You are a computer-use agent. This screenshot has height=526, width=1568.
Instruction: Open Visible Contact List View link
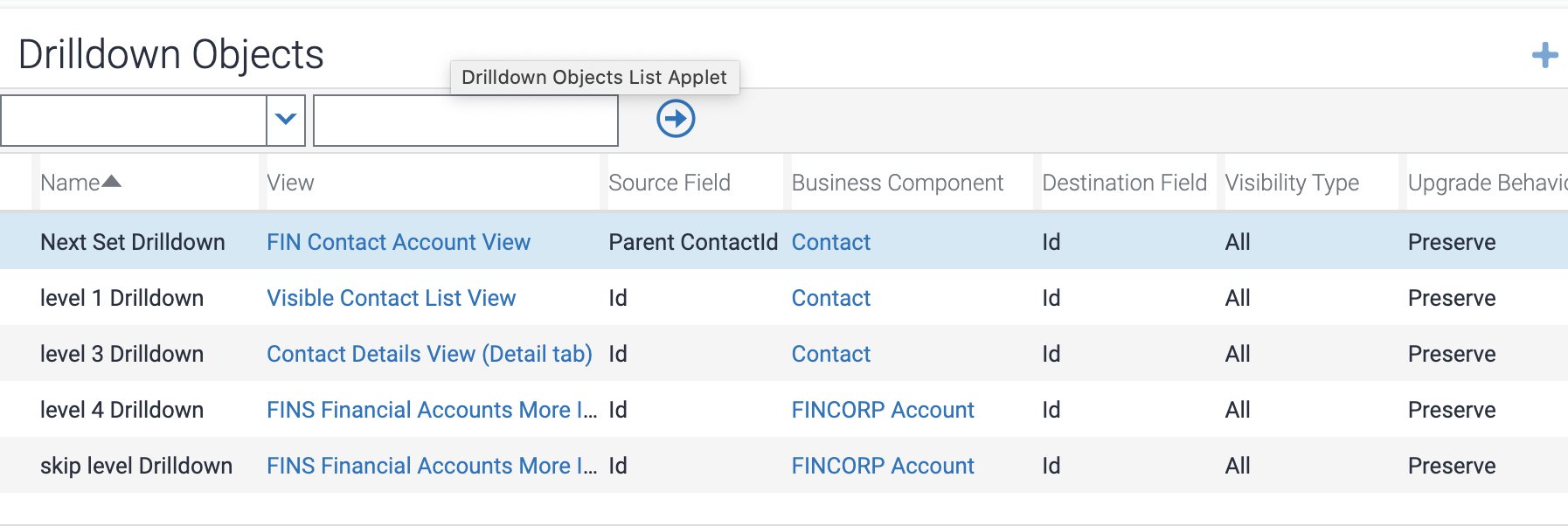click(392, 298)
